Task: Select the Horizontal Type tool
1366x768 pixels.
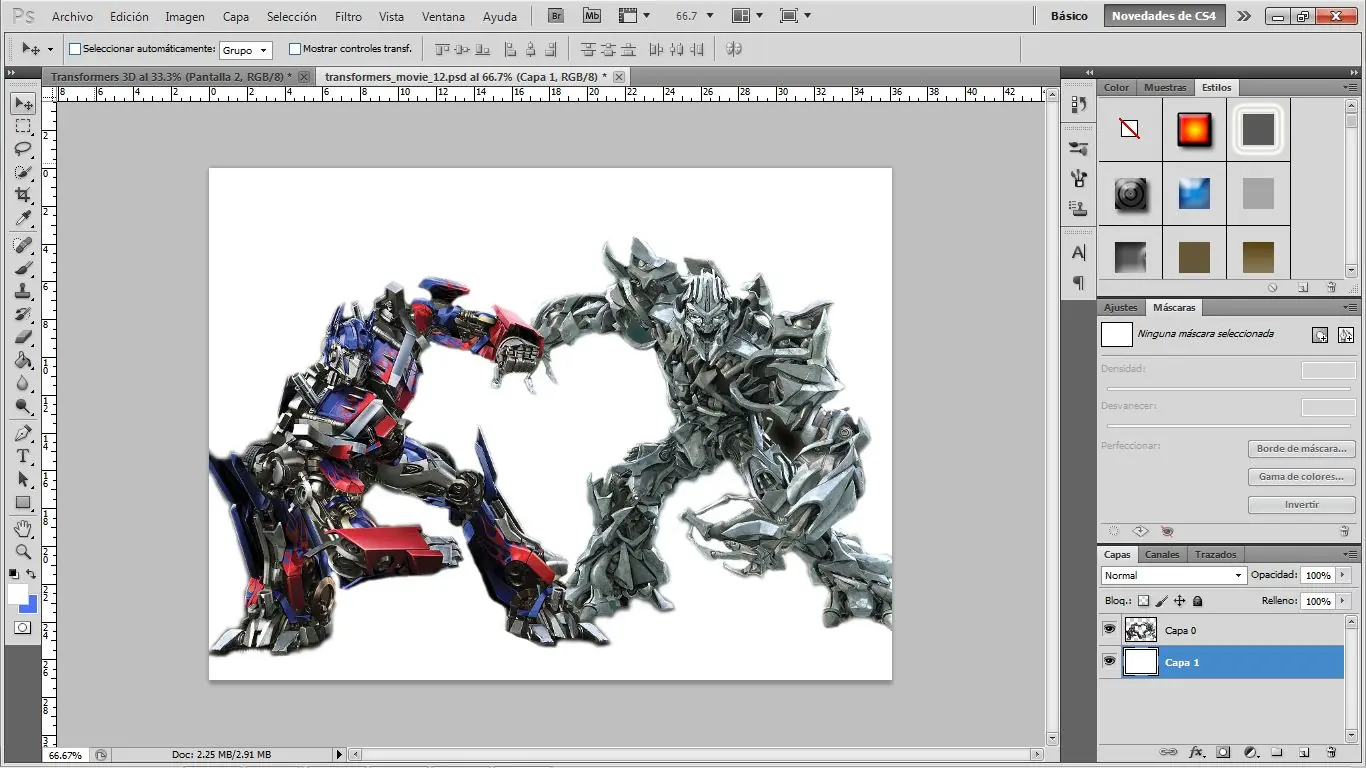Action: (x=23, y=456)
